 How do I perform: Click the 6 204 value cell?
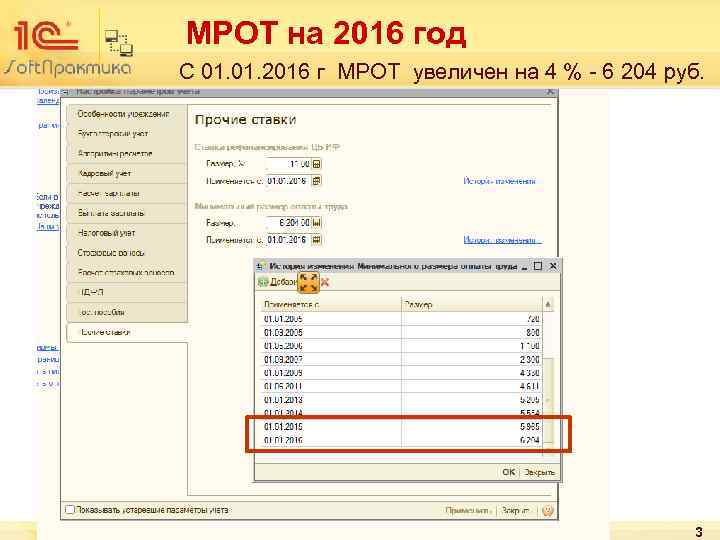tap(472, 440)
